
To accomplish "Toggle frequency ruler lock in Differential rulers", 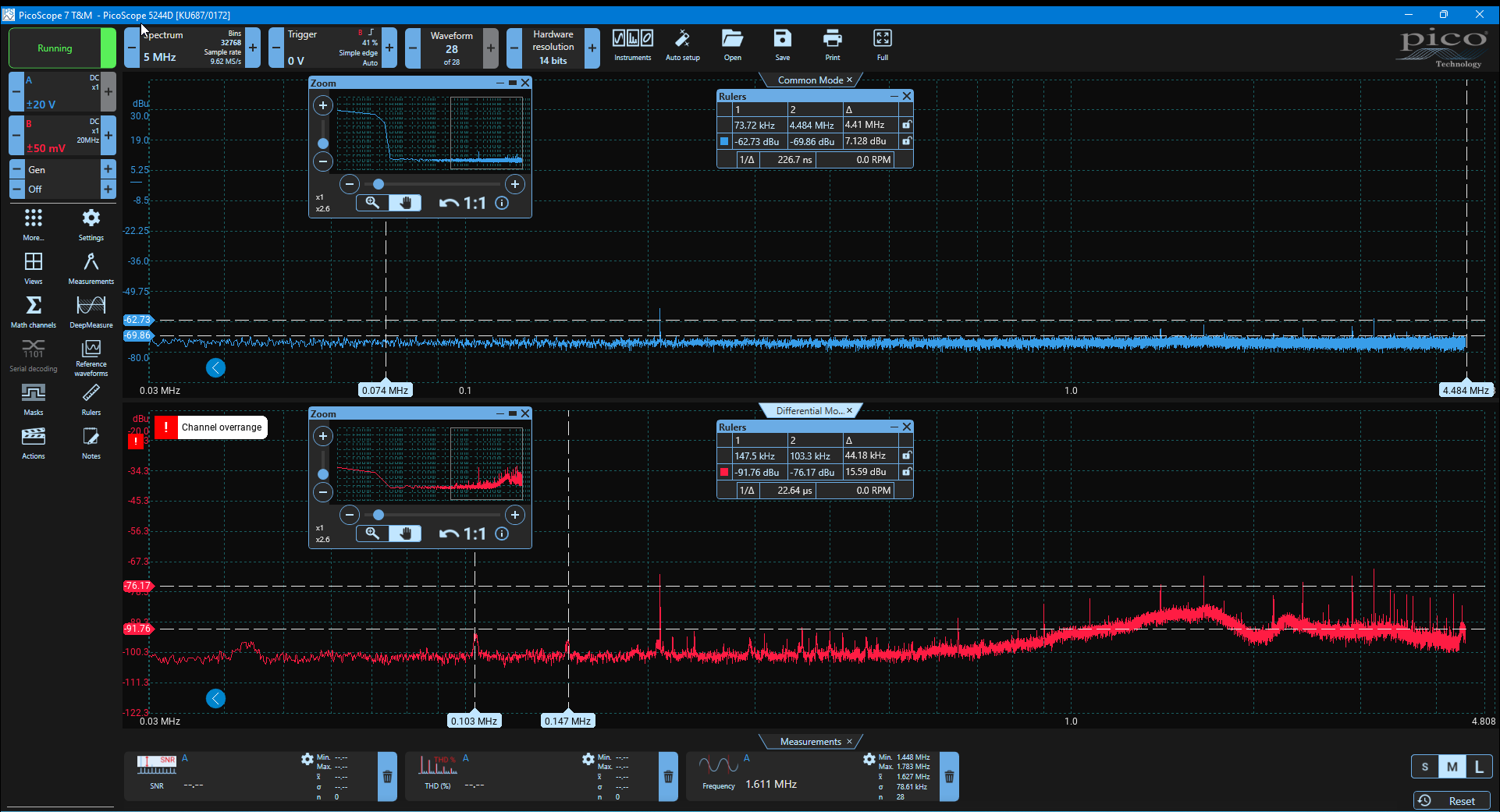I will click(x=906, y=456).
